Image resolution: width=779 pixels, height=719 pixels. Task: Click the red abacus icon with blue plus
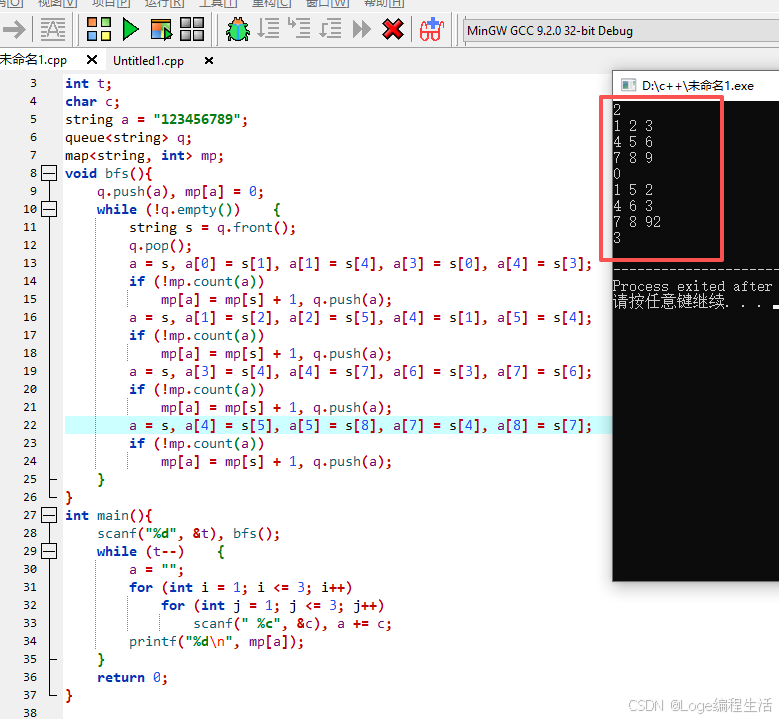click(x=432, y=29)
